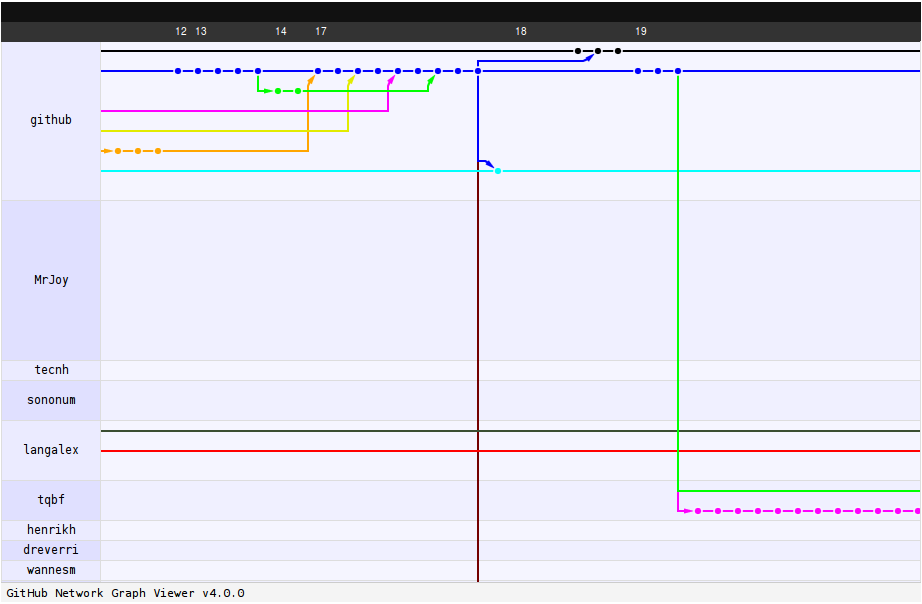The width and height of the screenshot is (922, 604).
Task: Click the blue commit where the green branch forks downward
Action: (x=258, y=71)
